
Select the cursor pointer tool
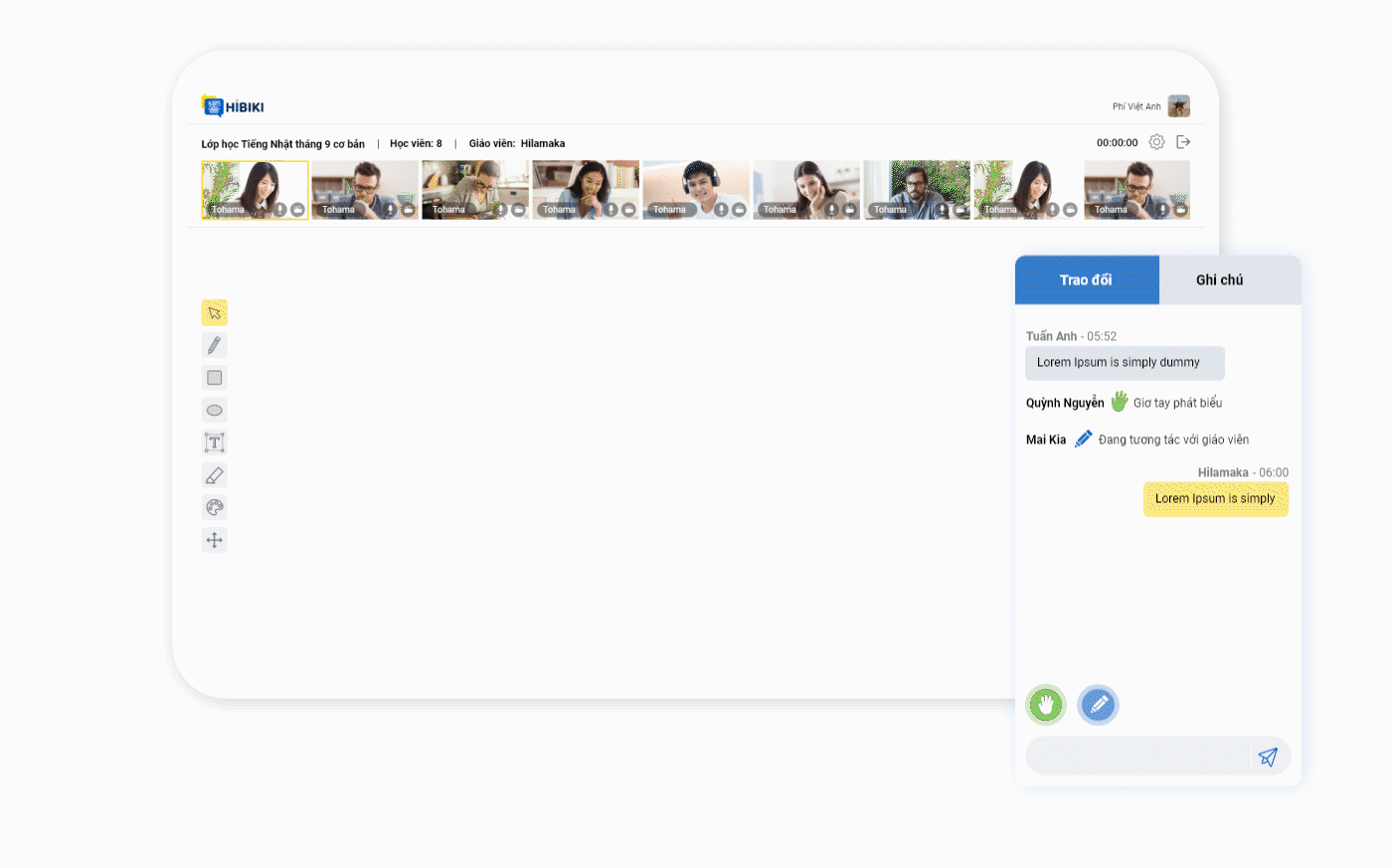tap(214, 313)
